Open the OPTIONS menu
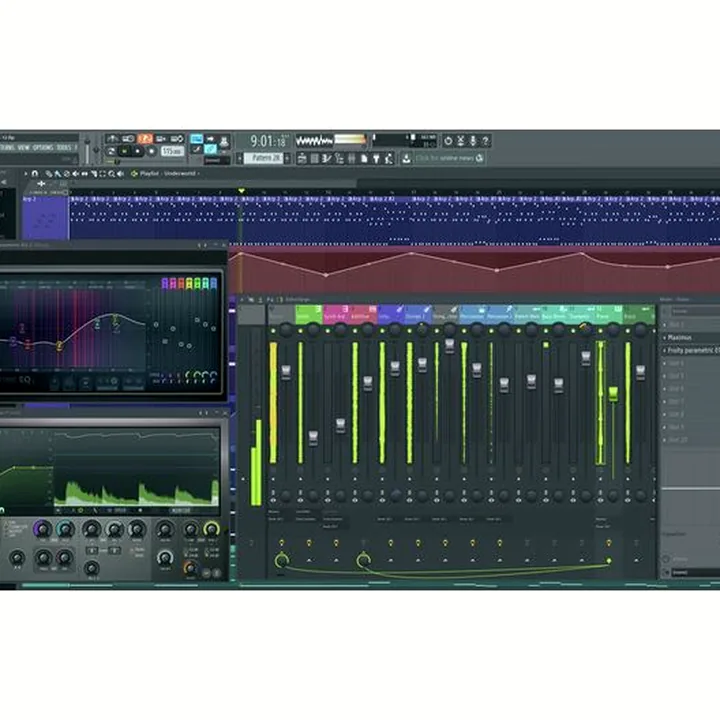 43,147
